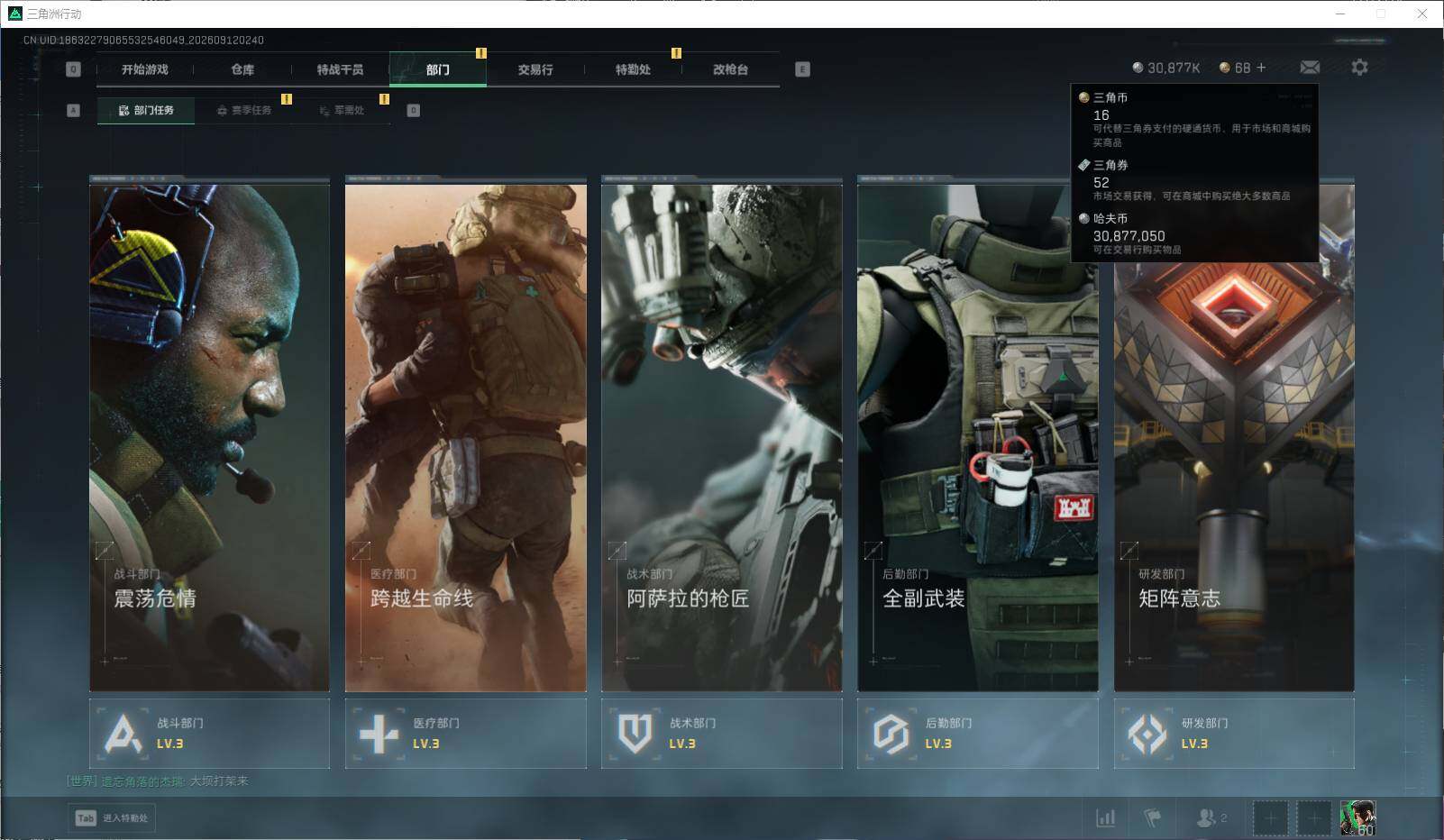
Task: Click the D key sub-tab icon
Action: tap(414, 111)
